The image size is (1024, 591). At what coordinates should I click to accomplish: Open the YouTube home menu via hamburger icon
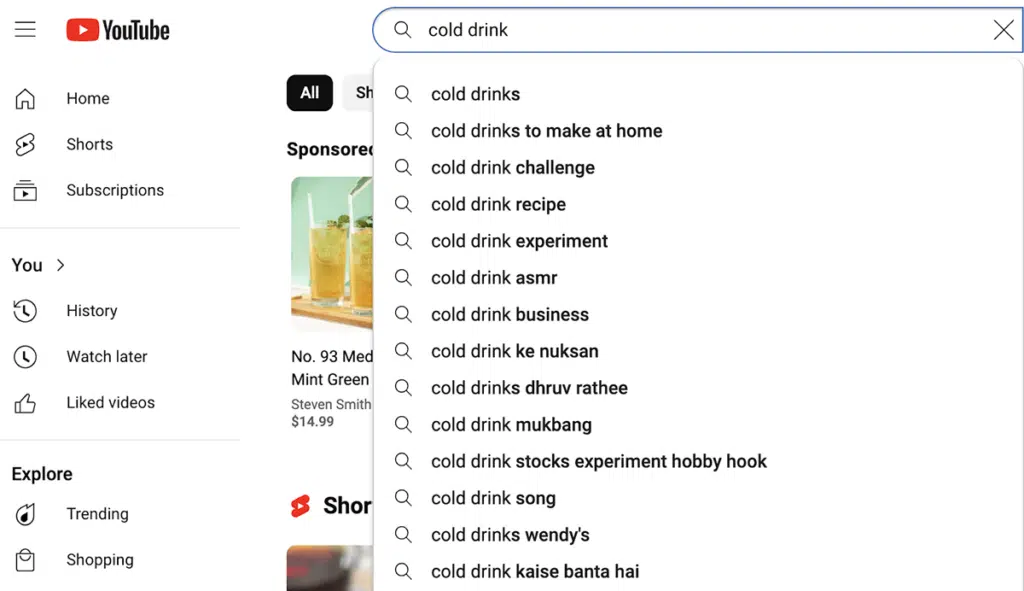coord(25,29)
